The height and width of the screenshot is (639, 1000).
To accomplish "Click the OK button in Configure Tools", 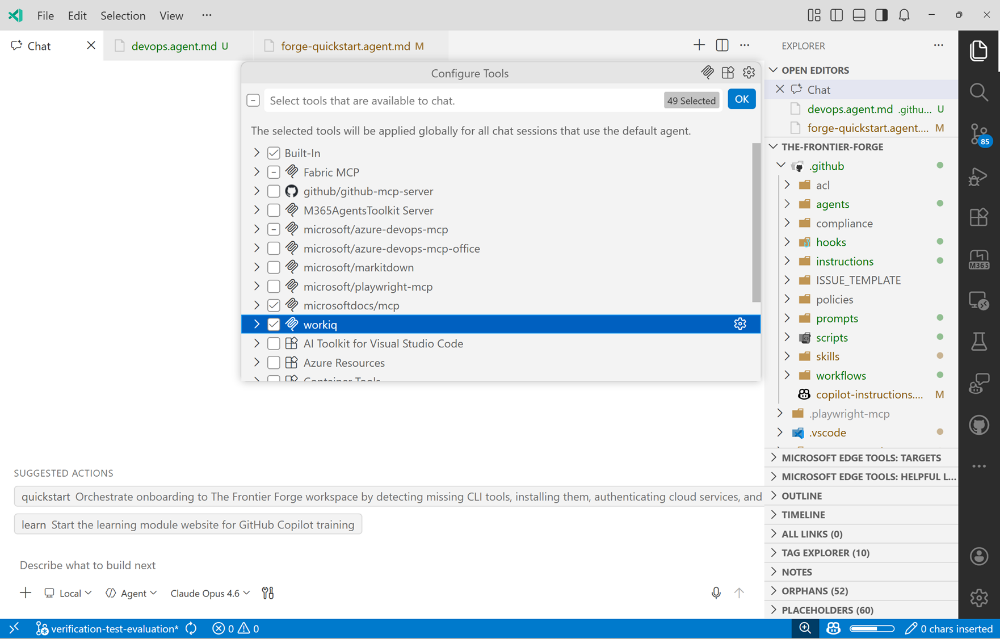I will [x=741, y=99].
